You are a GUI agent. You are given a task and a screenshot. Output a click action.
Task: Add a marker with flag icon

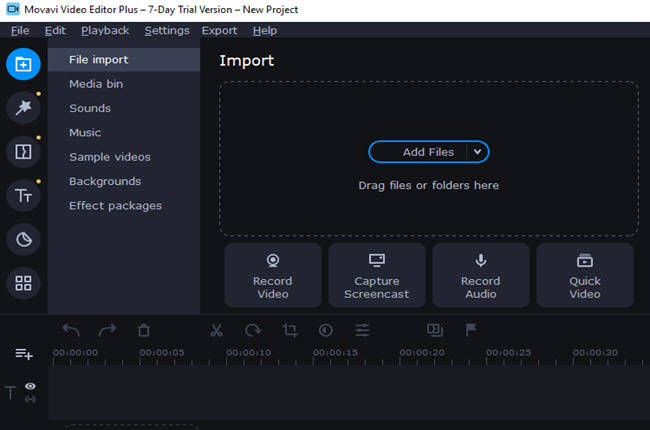click(x=471, y=330)
